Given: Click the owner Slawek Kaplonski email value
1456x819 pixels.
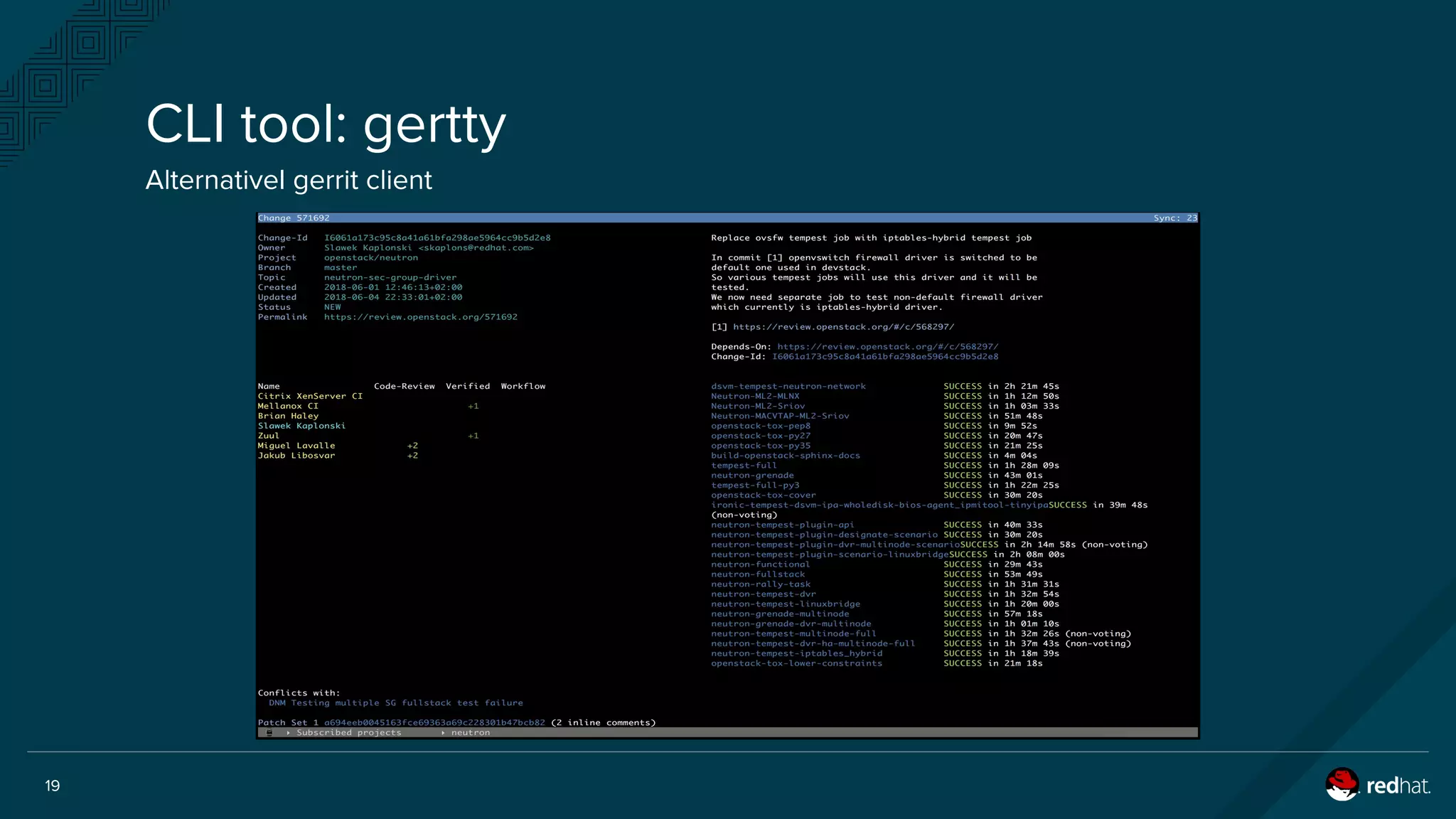Looking at the screenshot, I should [429, 248].
